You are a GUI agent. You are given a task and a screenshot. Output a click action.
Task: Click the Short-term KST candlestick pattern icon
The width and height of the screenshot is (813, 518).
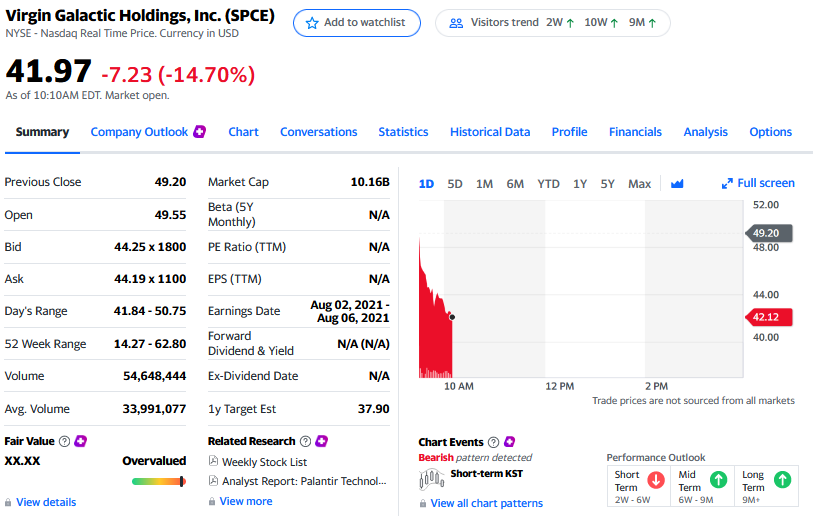point(431,479)
